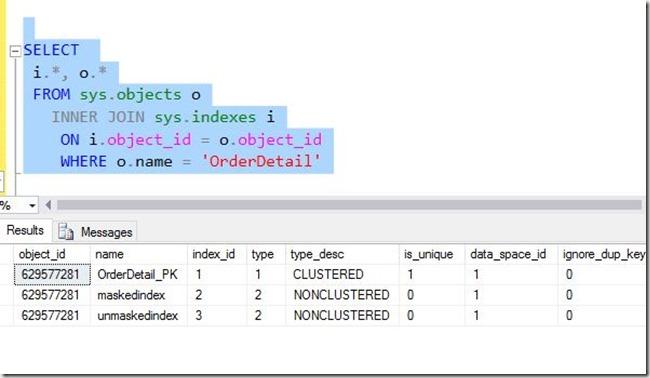Viewport: 650px width, 378px height.
Task: Select is_unique value in OrderDetail_PK row
Action: [432, 274]
